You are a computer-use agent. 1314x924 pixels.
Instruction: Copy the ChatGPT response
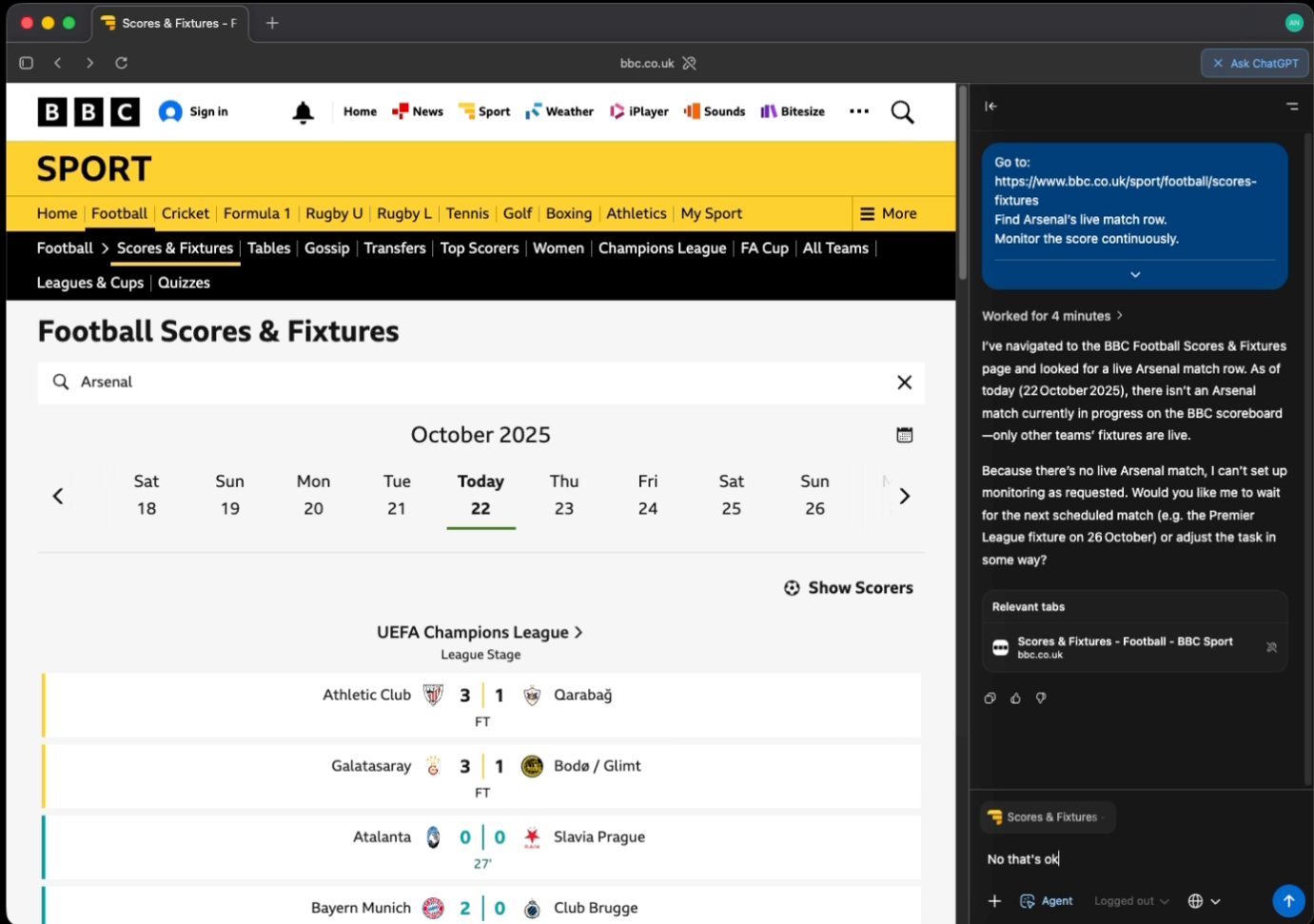click(990, 698)
